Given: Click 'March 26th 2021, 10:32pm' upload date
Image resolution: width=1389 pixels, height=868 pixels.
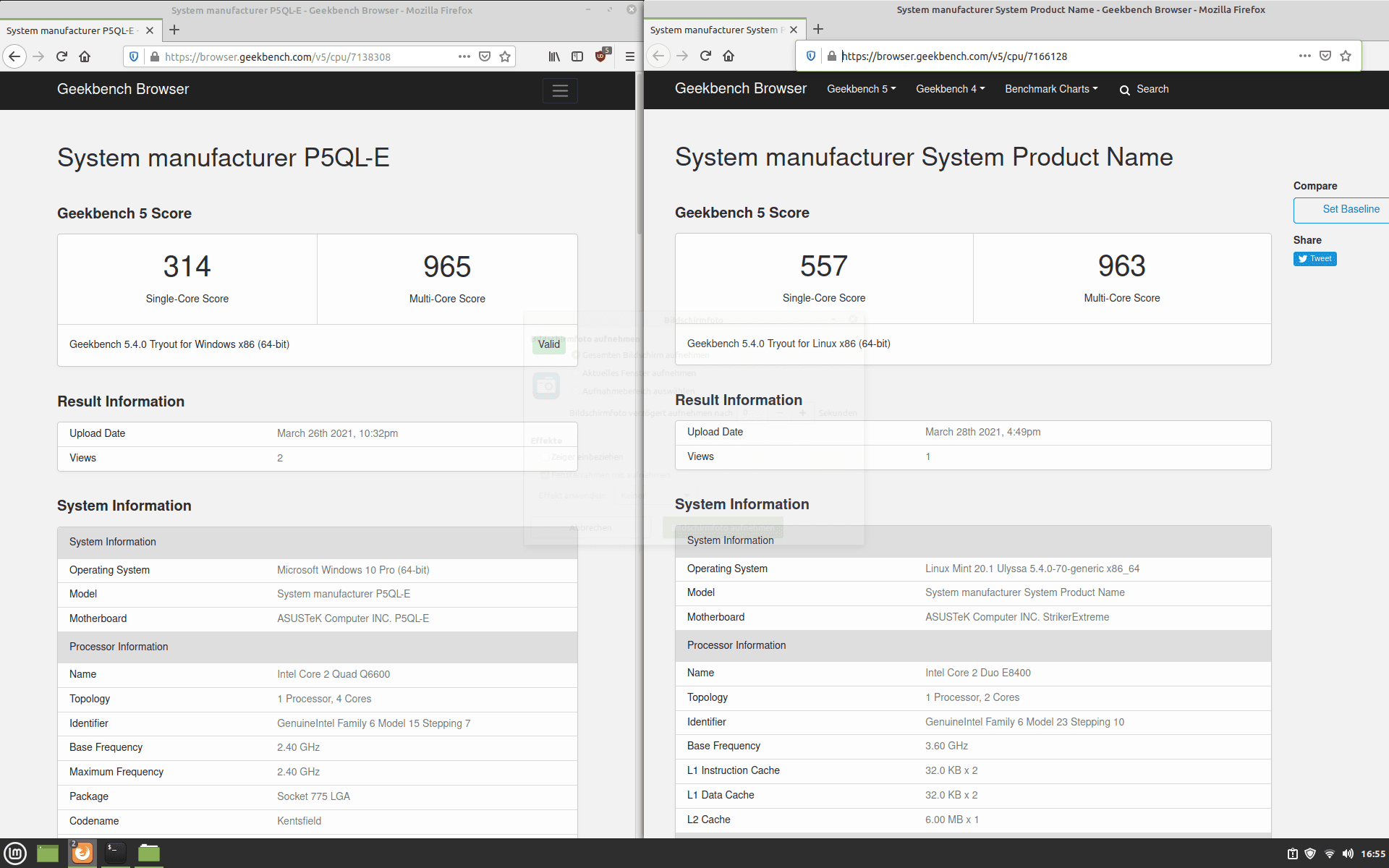Looking at the screenshot, I should pyautogui.click(x=337, y=433).
